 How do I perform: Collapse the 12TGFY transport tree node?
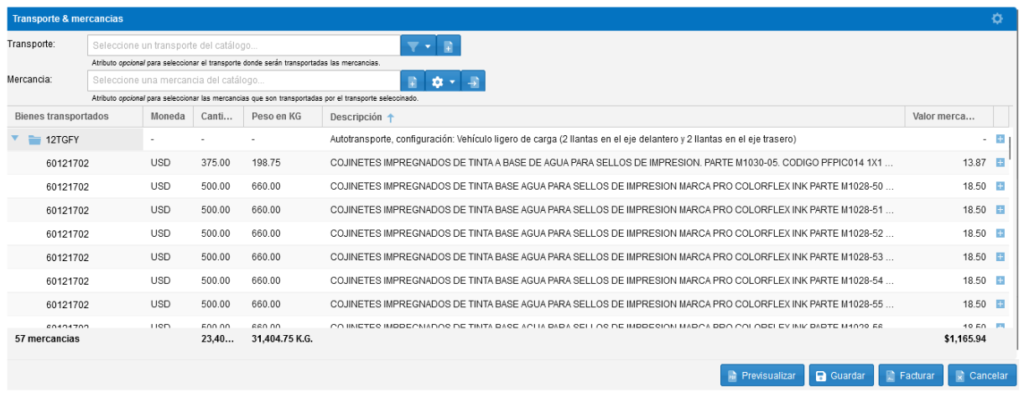pos(15,139)
